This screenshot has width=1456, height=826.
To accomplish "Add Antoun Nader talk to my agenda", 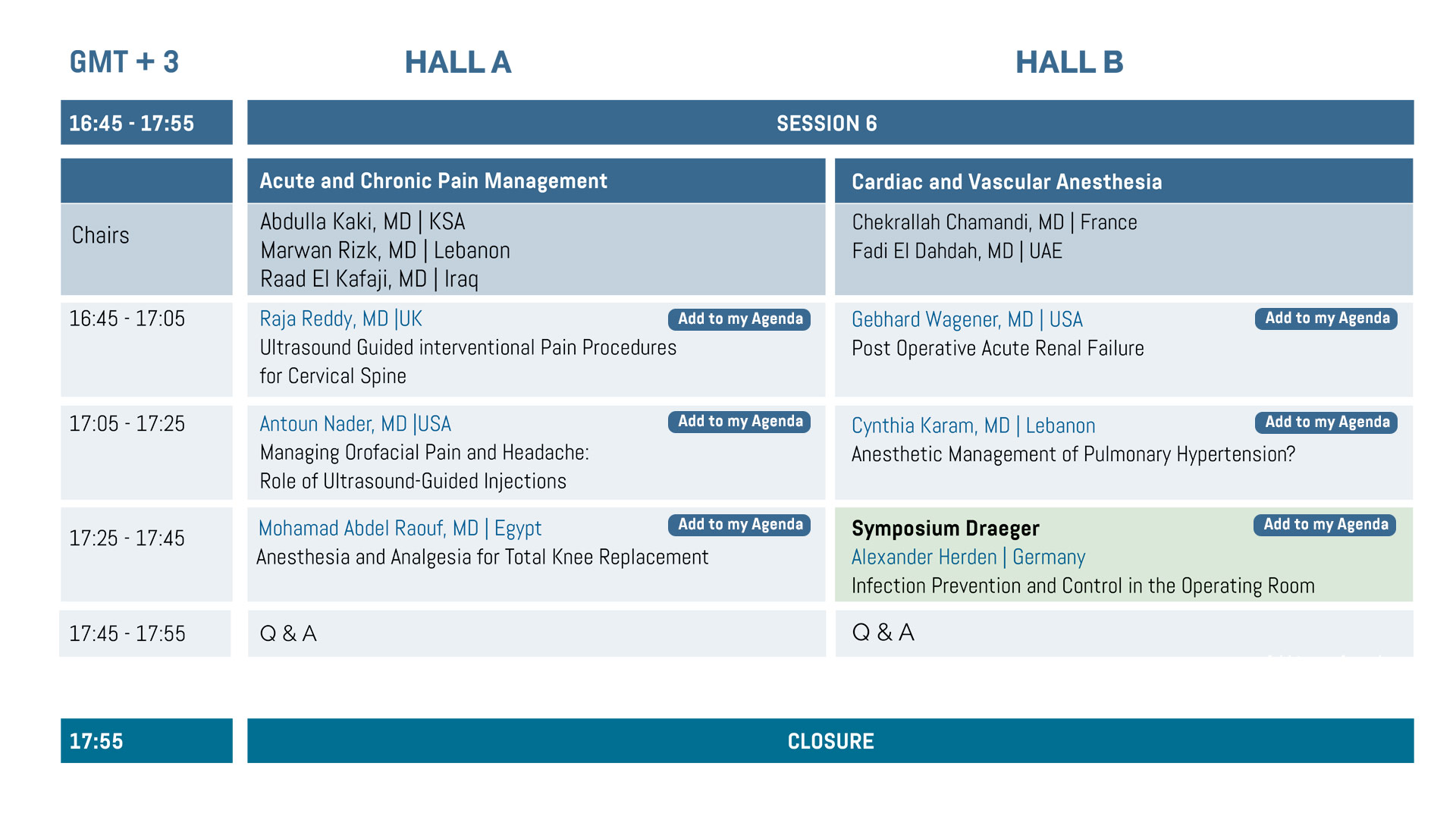I will (x=739, y=422).
